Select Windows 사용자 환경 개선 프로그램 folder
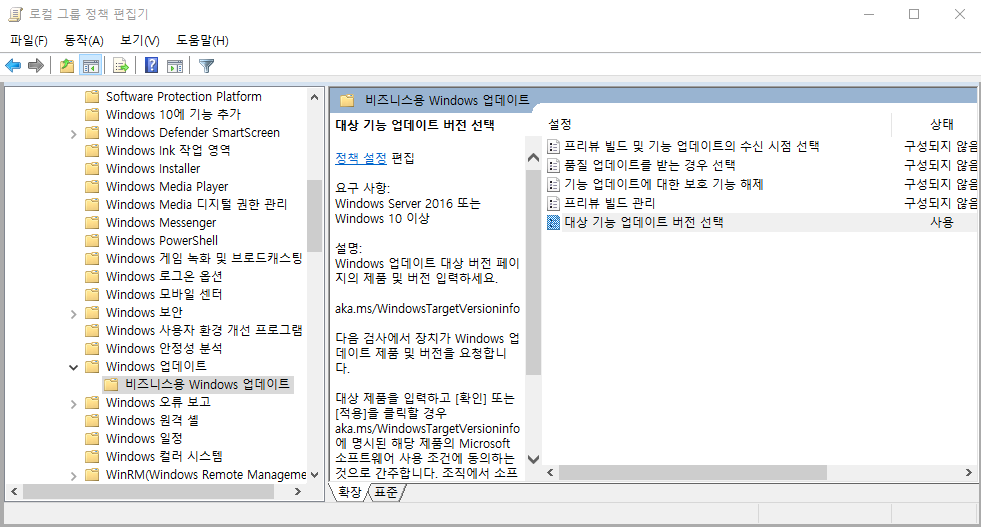Image resolution: width=981 pixels, height=527 pixels. pyautogui.click(x=204, y=330)
